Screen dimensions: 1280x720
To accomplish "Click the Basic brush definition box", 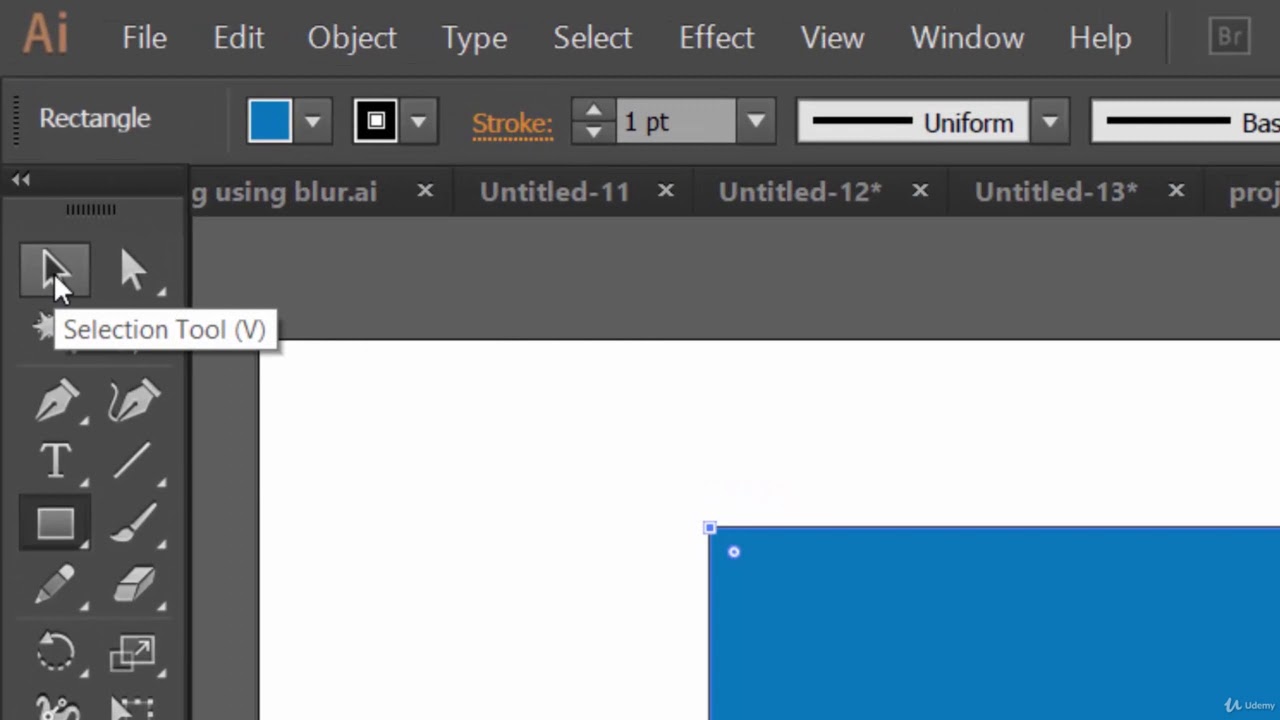I will (x=1185, y=122).
